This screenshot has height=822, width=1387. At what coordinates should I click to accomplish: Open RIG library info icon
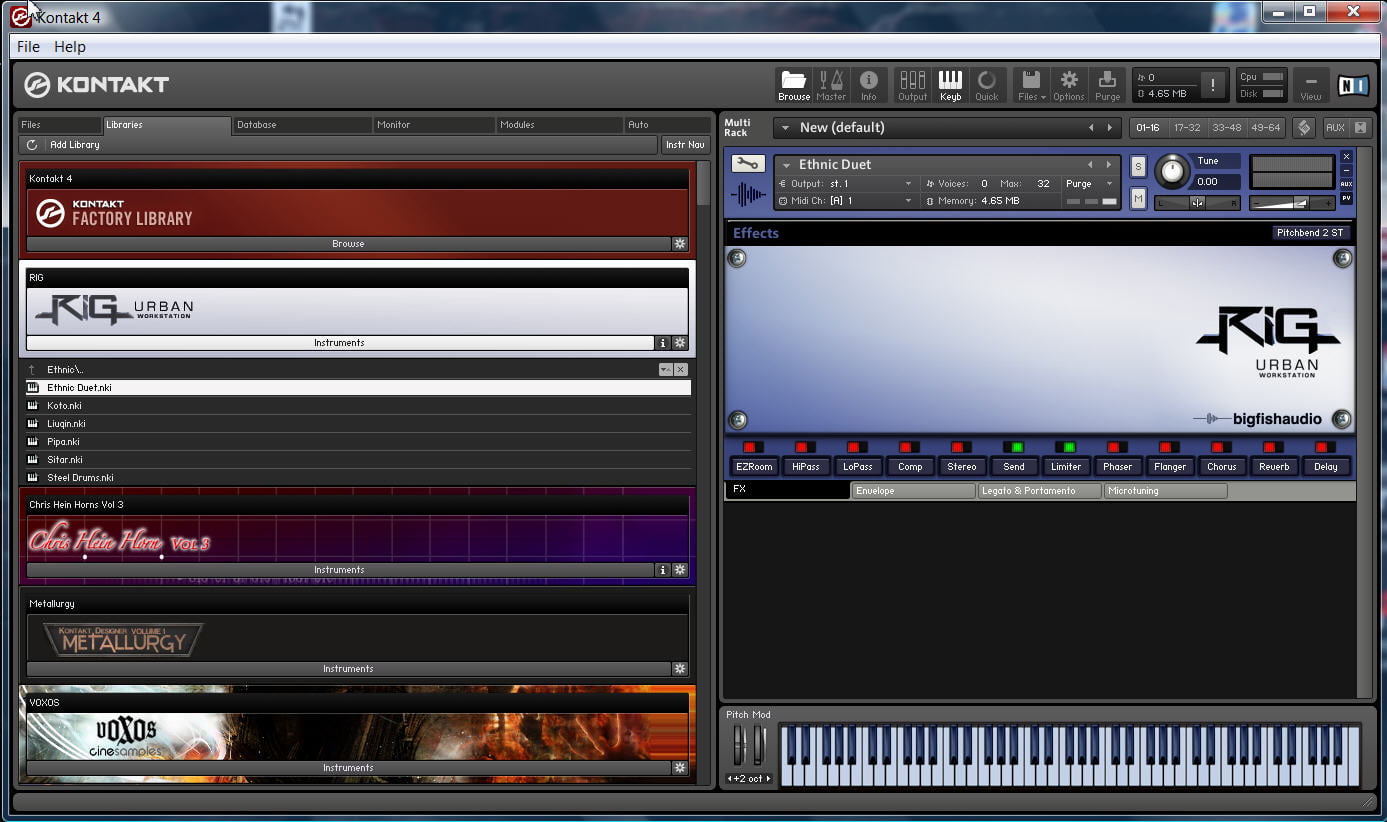tap(662, 343)
